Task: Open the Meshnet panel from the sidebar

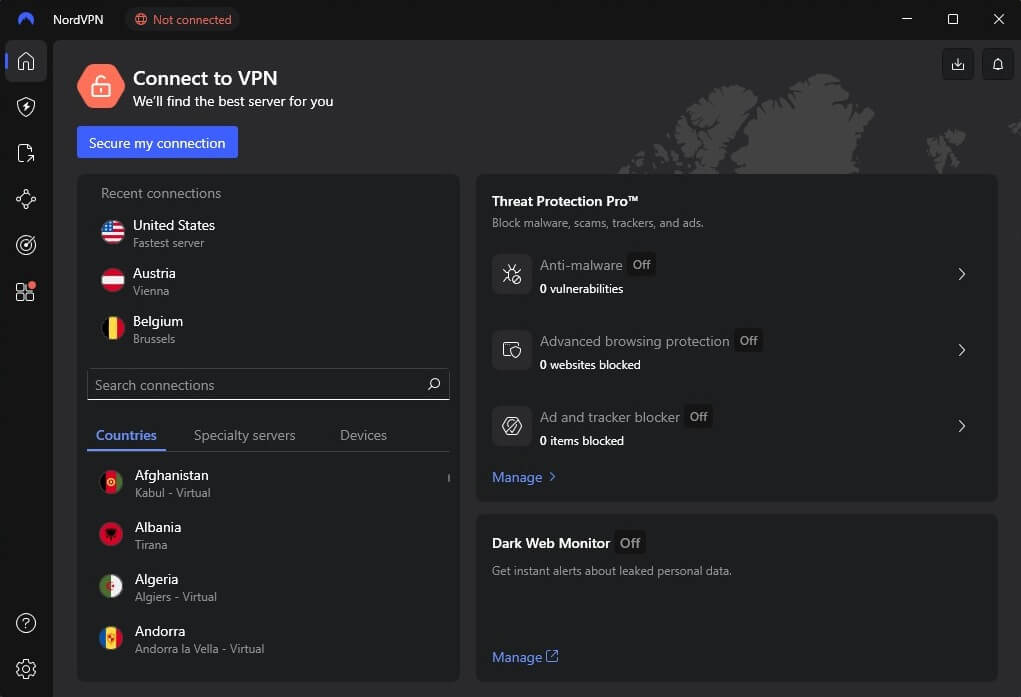Action: (x=25, y=199)
